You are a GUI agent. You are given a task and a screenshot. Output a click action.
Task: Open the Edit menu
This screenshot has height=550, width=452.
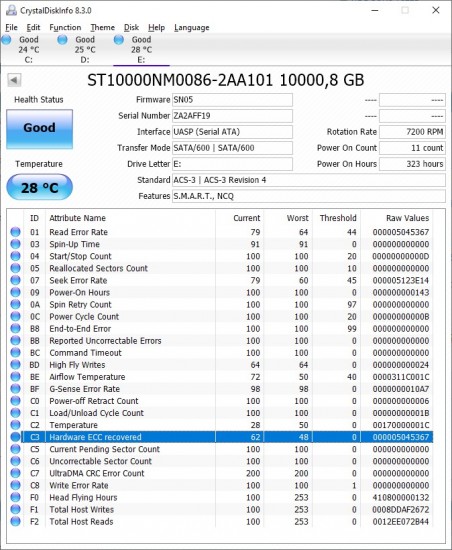coord(33,27)
